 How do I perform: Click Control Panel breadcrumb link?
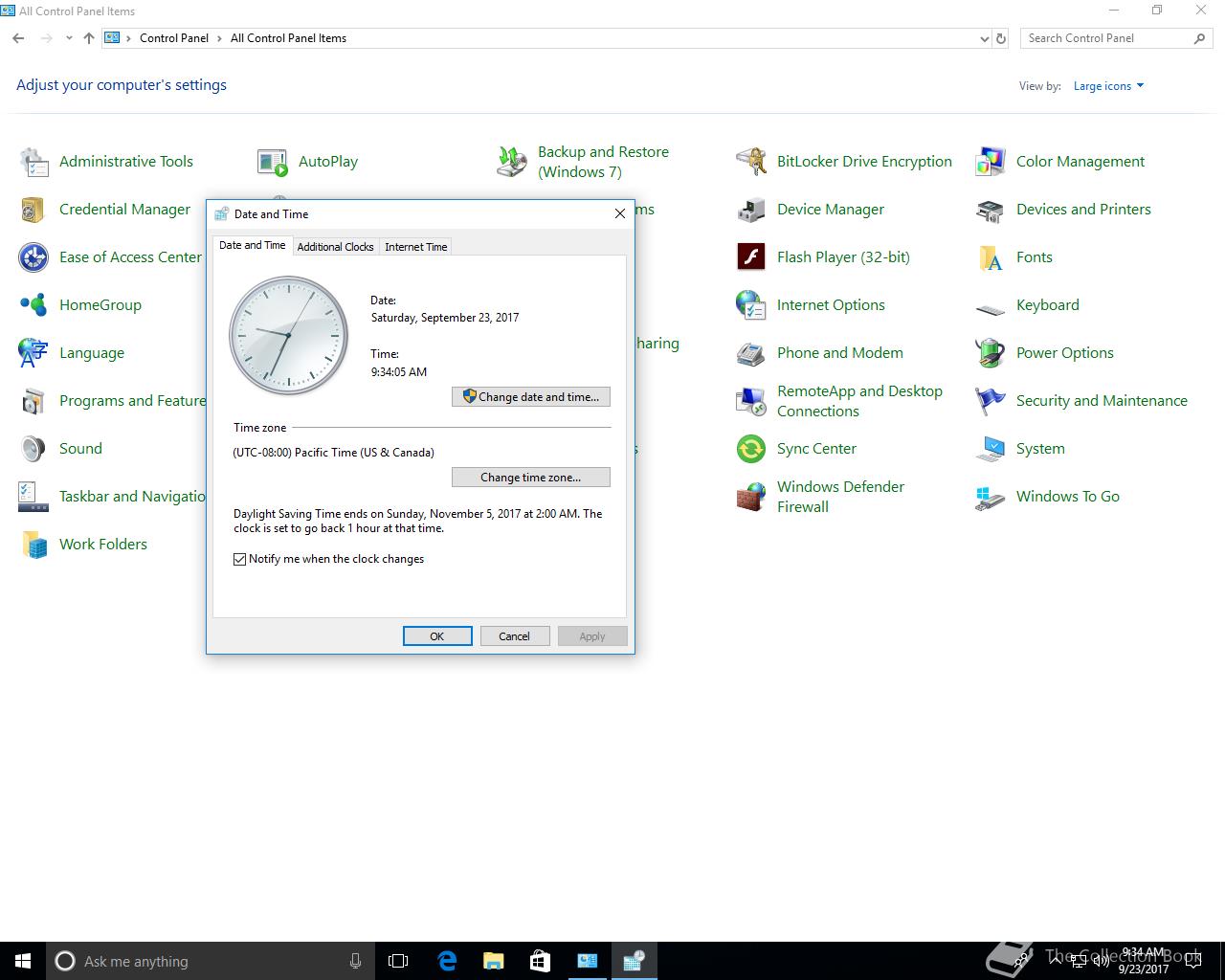tap(174, 38)
